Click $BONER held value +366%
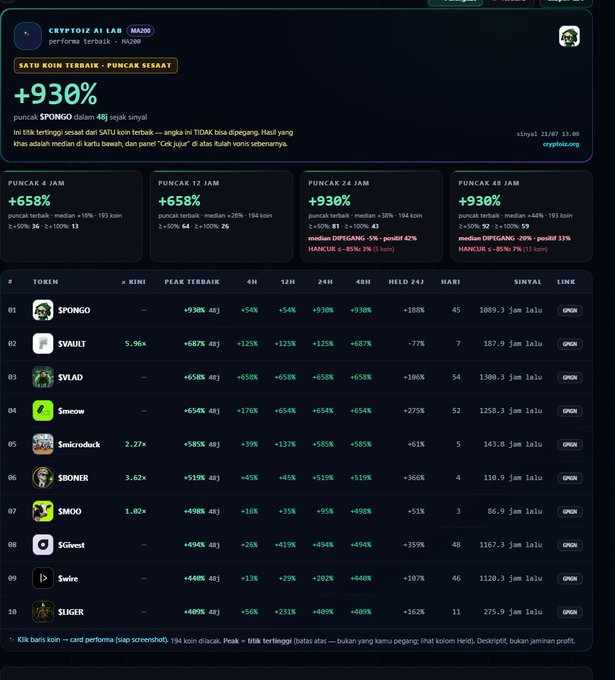Viewport: 615px width, 680px height. click(414, 477)
